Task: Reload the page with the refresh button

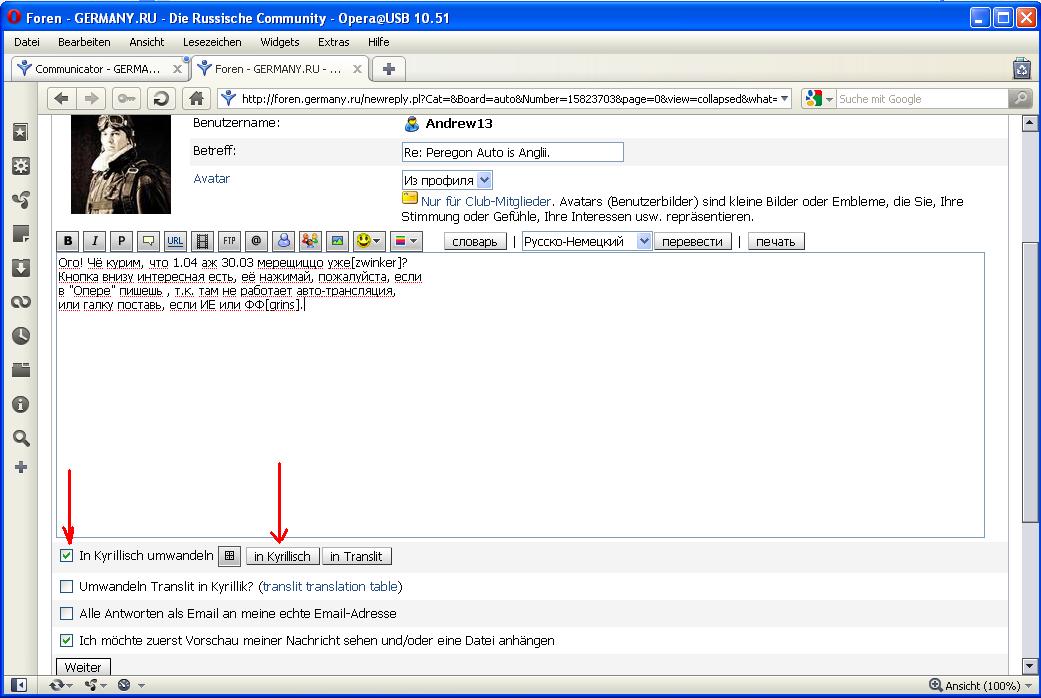Action: [160, 98]
